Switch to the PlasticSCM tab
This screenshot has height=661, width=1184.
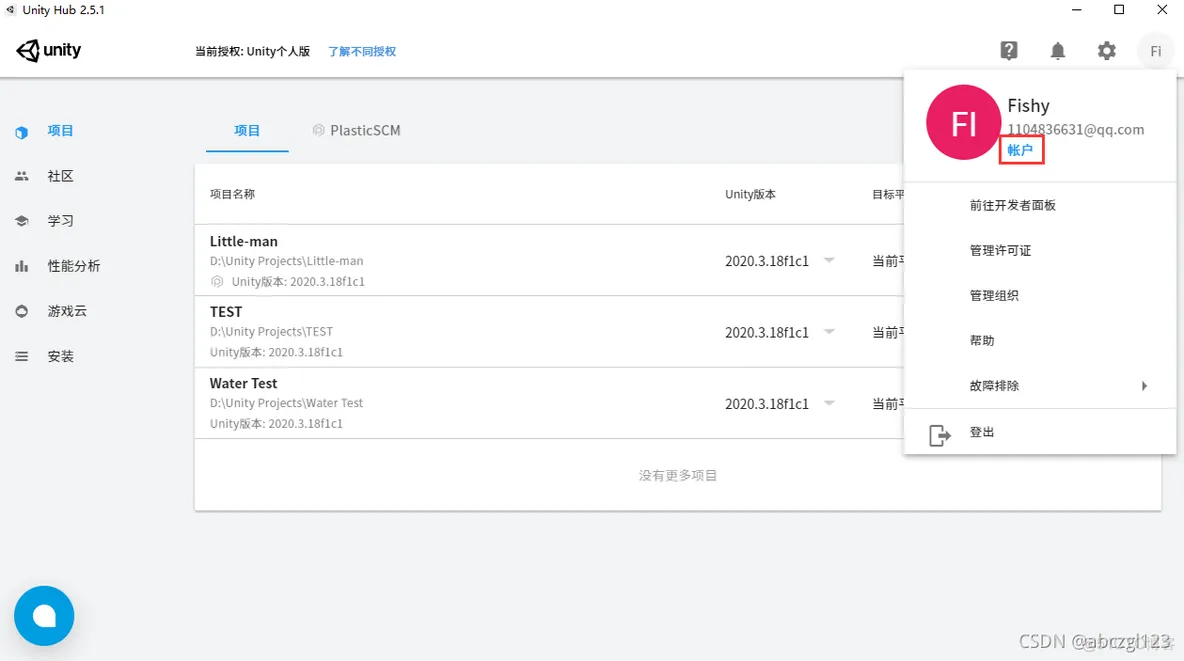[x=356, y=131]
